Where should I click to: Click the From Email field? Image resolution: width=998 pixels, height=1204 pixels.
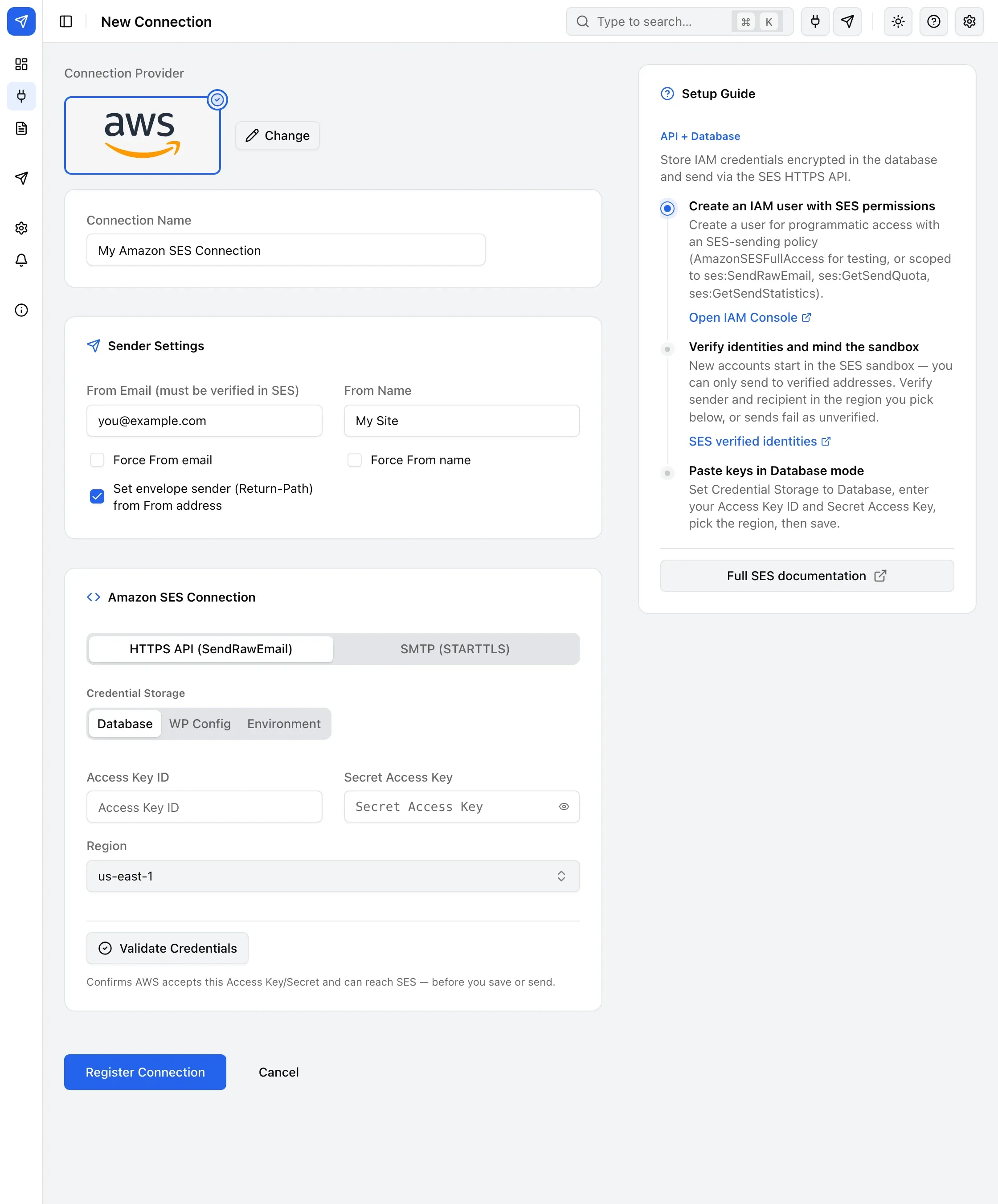click(x=204, y=421)
